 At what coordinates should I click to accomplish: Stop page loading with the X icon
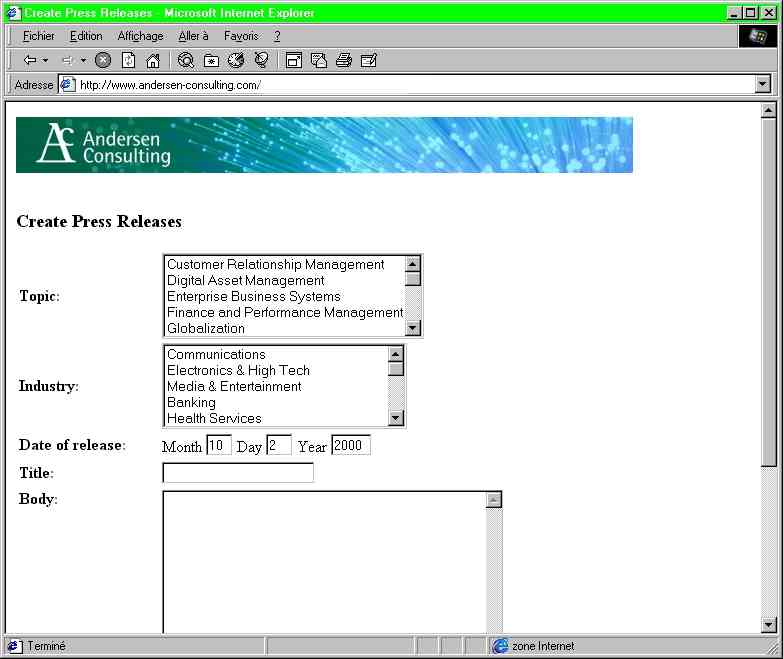click(x=103, y=60)
